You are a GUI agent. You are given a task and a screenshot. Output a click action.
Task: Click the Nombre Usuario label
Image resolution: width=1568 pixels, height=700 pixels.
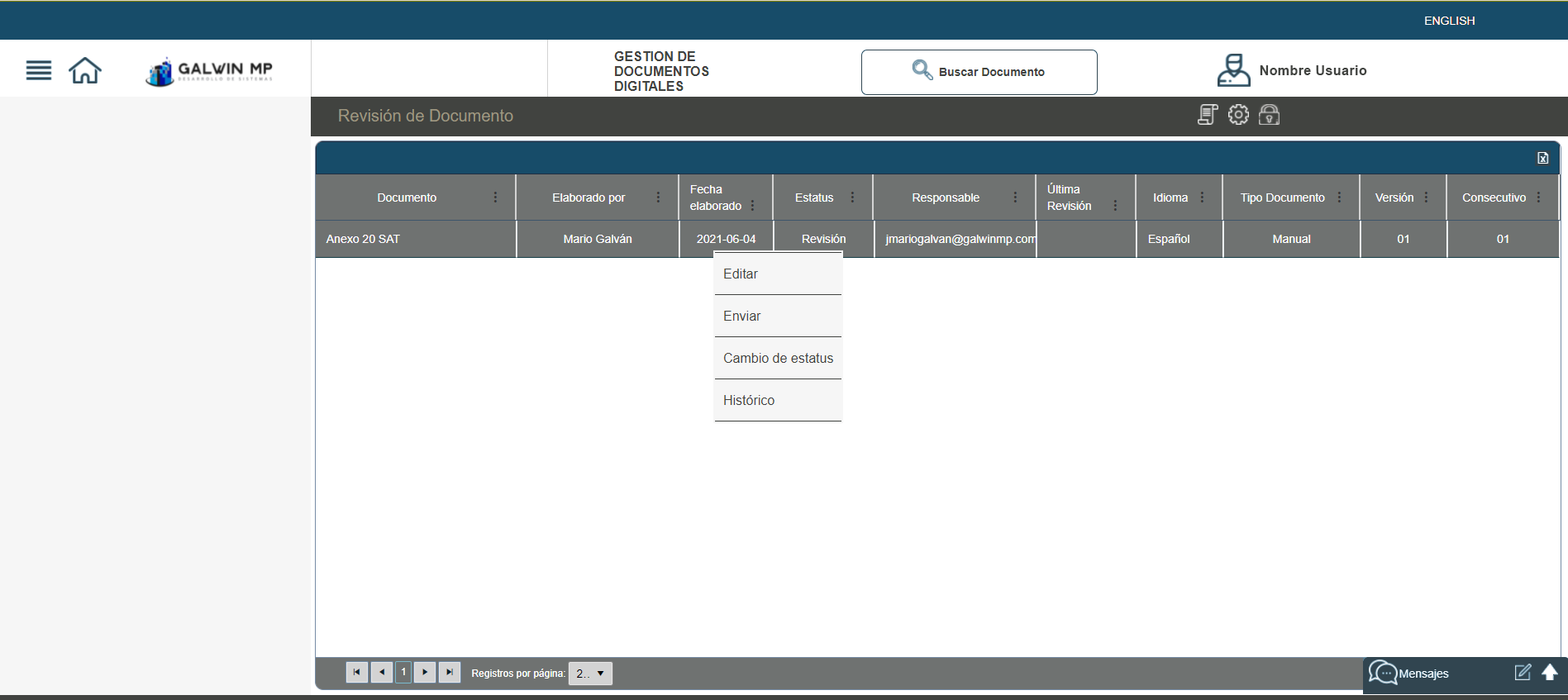tap(1313, 71)
